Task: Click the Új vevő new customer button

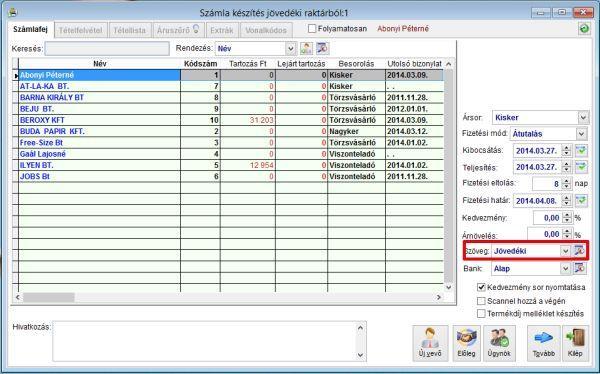Action: click(430, 343)
